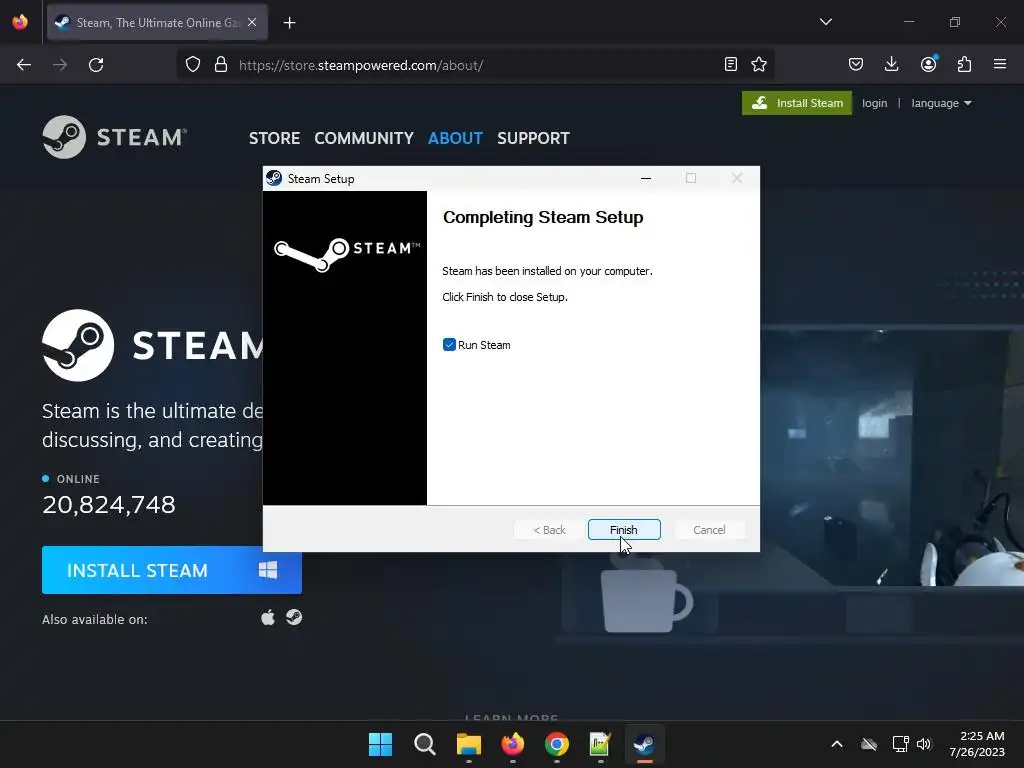Screen dimensions: 1024x768
Task: Click the Steam logo in page header
Action: coord(115,137)
